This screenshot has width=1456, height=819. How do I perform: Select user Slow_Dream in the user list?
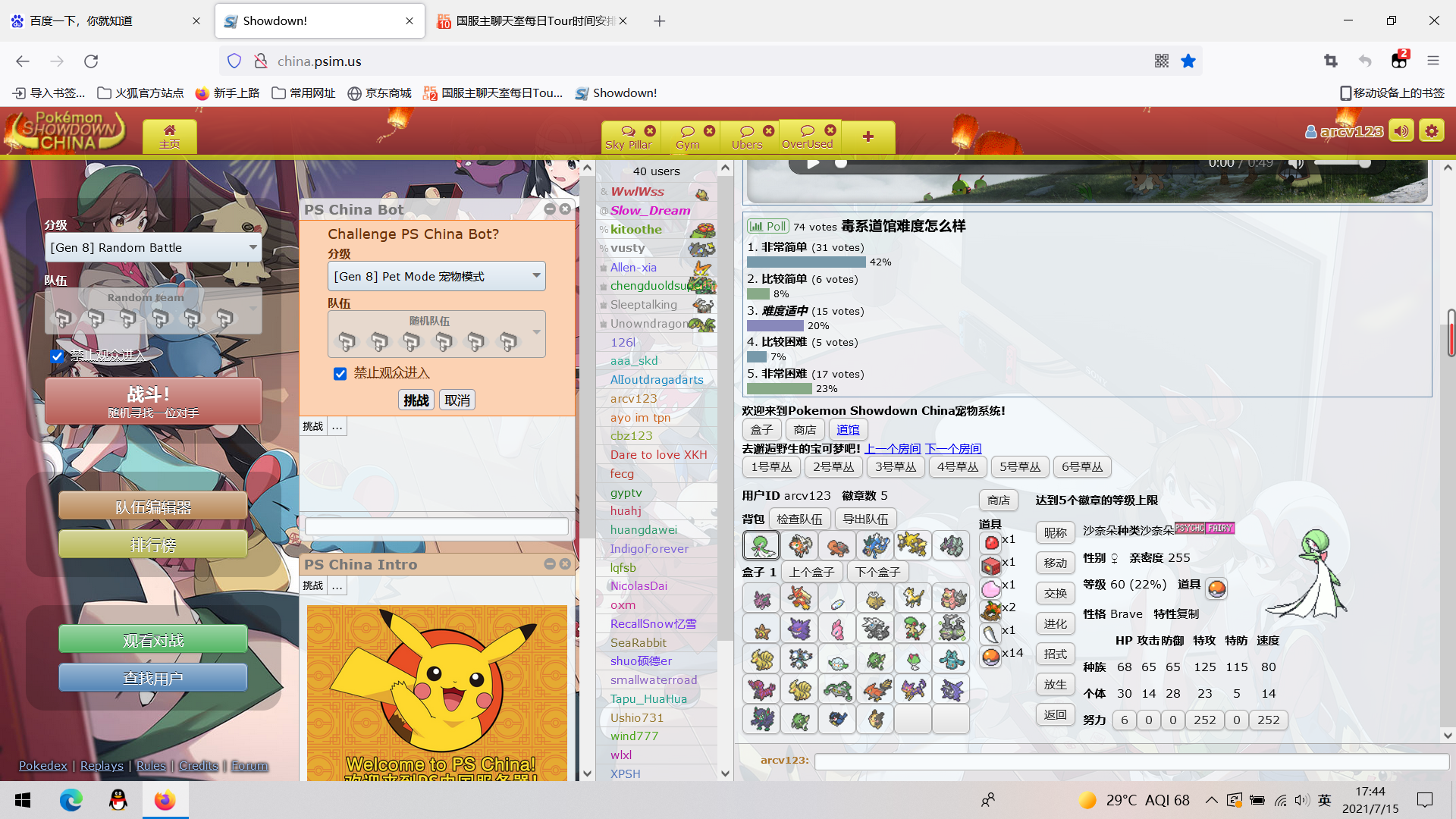pyautogui.click(x=651, y=211)
